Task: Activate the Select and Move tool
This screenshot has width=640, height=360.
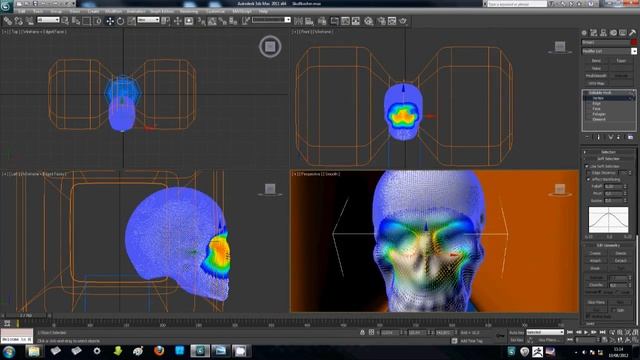Action: click(110, 21)
